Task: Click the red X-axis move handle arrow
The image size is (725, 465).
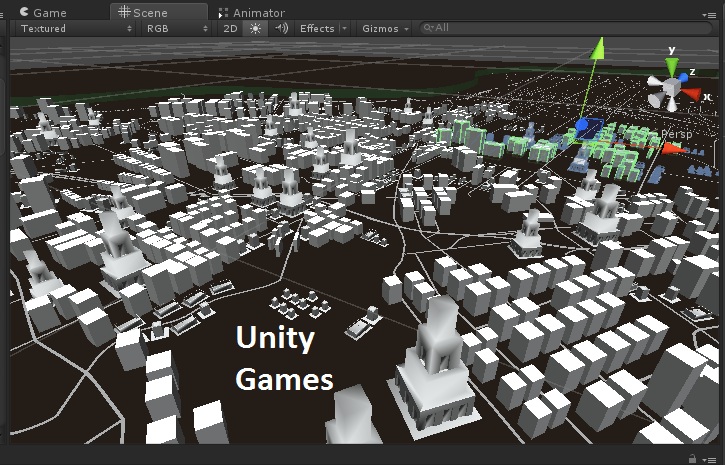Action: click(673, 148)
